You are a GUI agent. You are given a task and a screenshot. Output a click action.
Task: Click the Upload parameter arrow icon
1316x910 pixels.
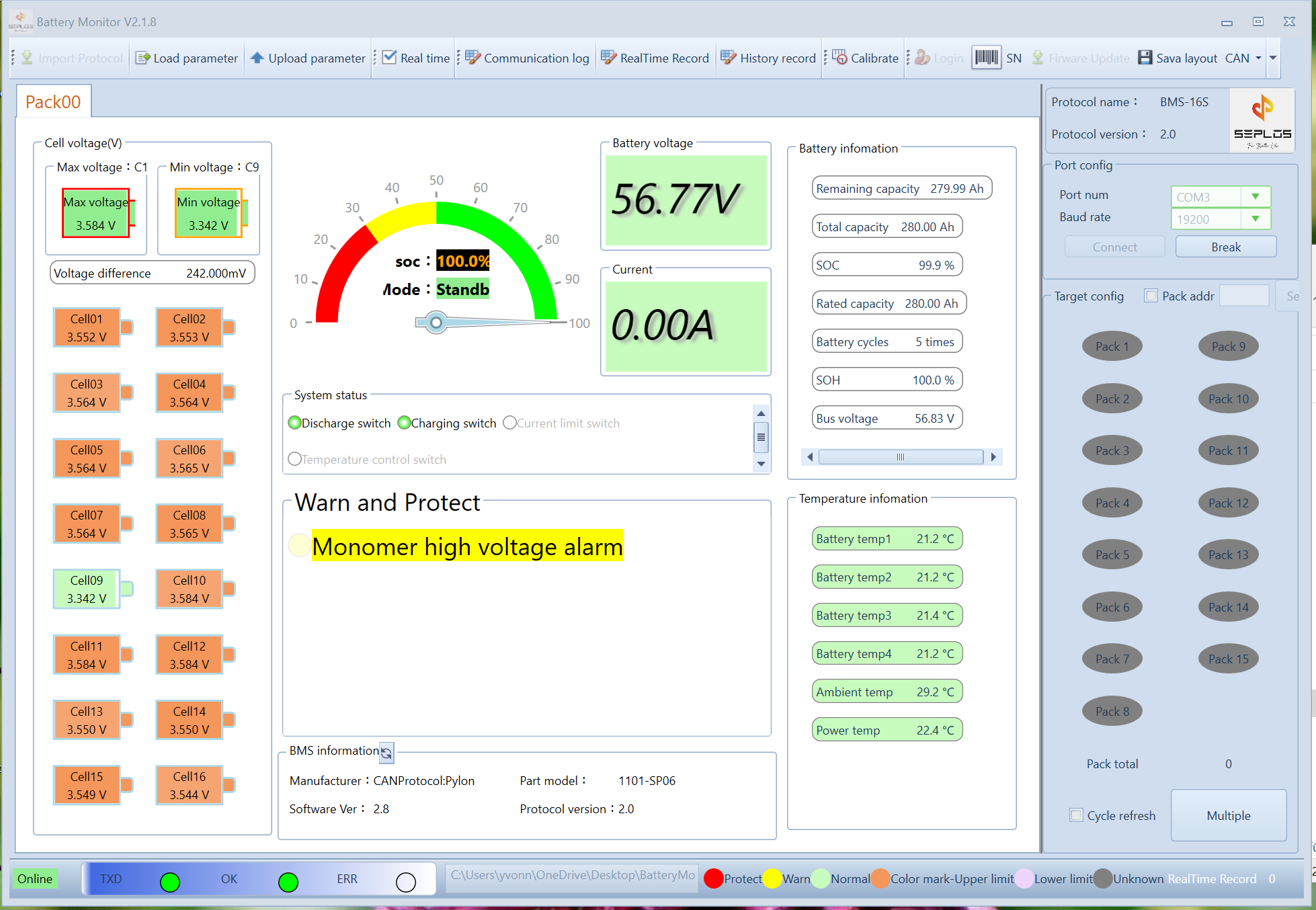pyautogui.click(x=257, y=58)
